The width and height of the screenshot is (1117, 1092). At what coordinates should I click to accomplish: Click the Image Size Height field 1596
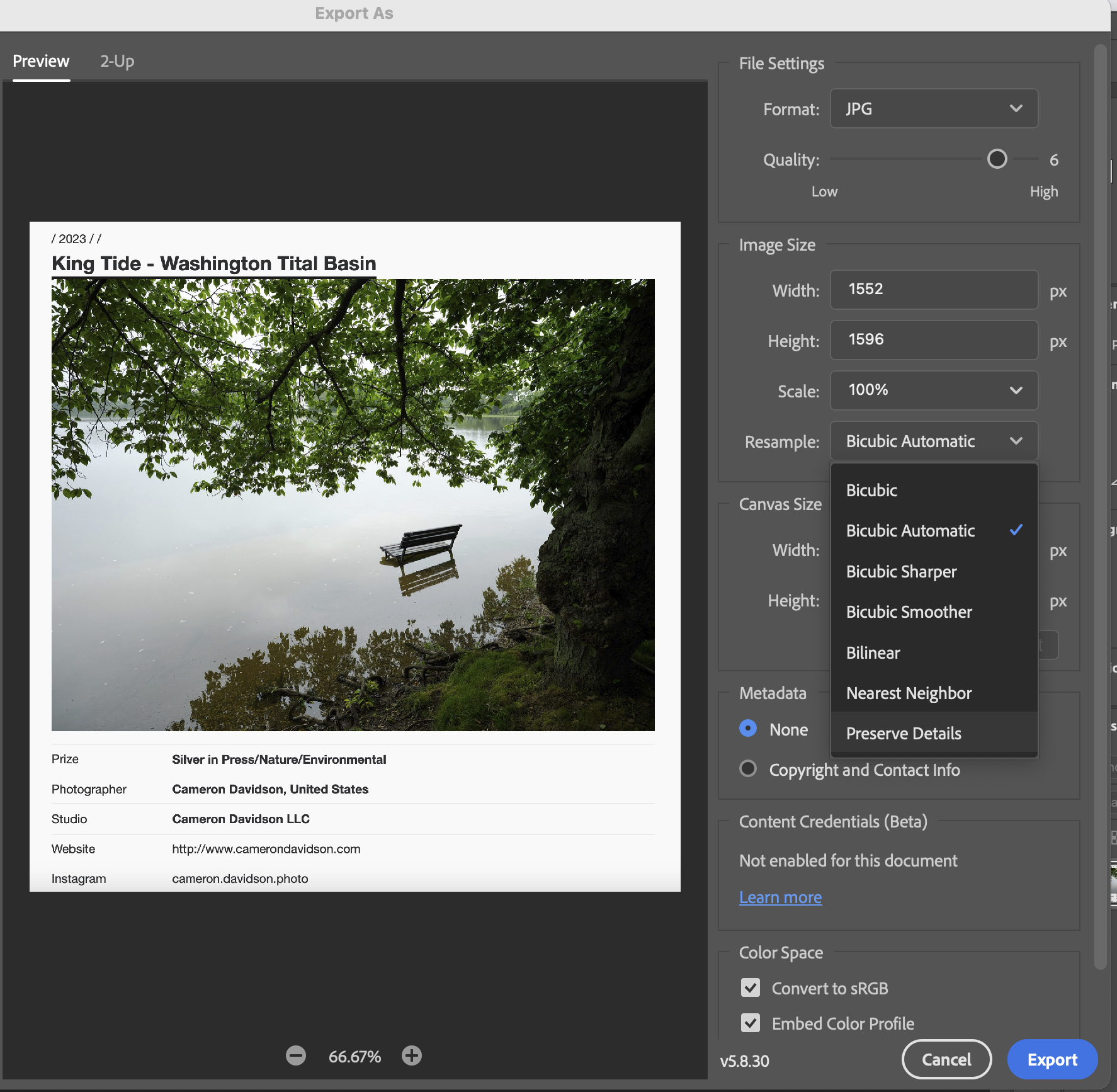click(x=934, y=340)
